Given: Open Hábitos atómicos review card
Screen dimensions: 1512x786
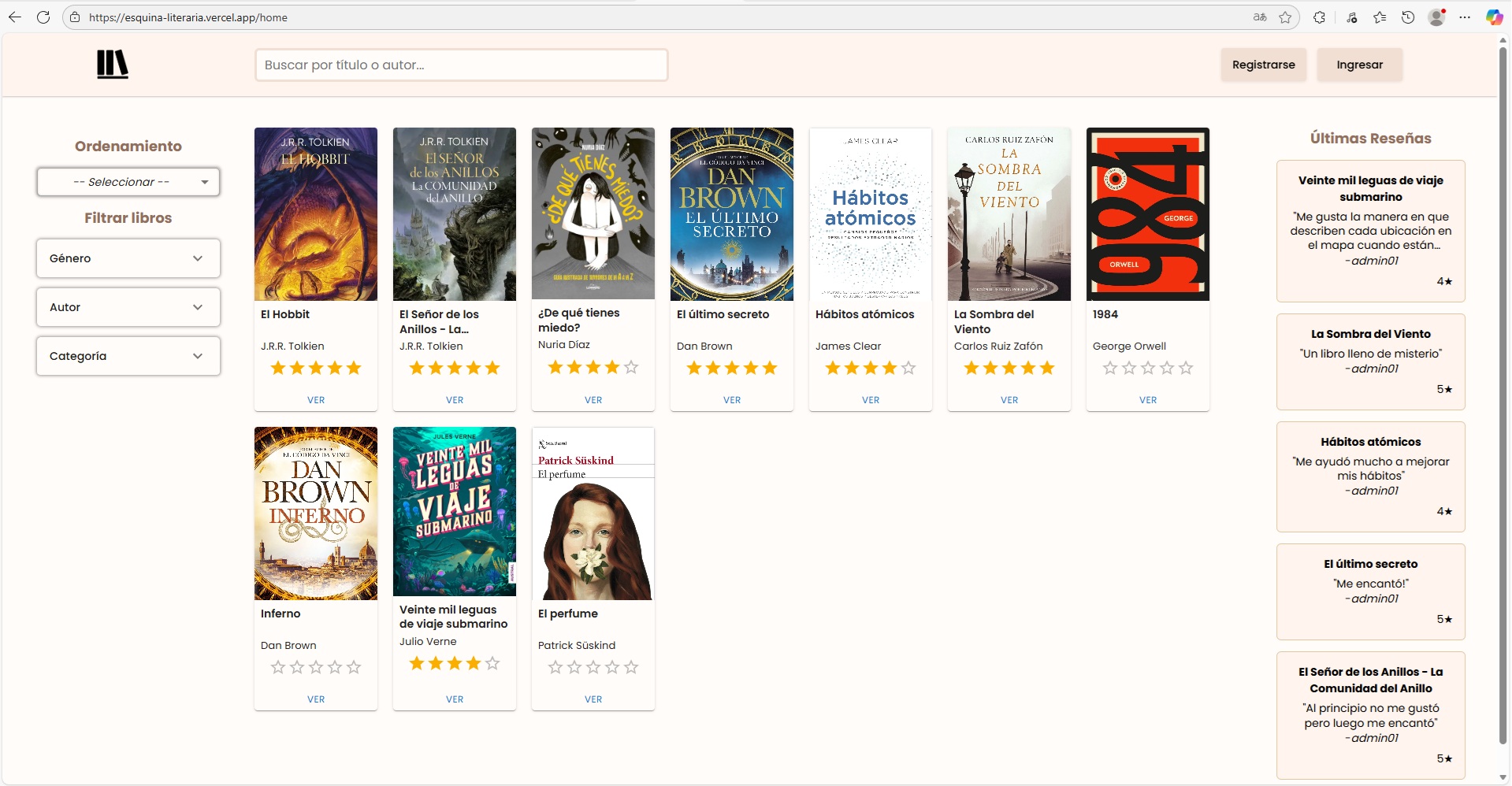Looking at the screenshot, I should pyautogui.click(x=1371, y=476).
